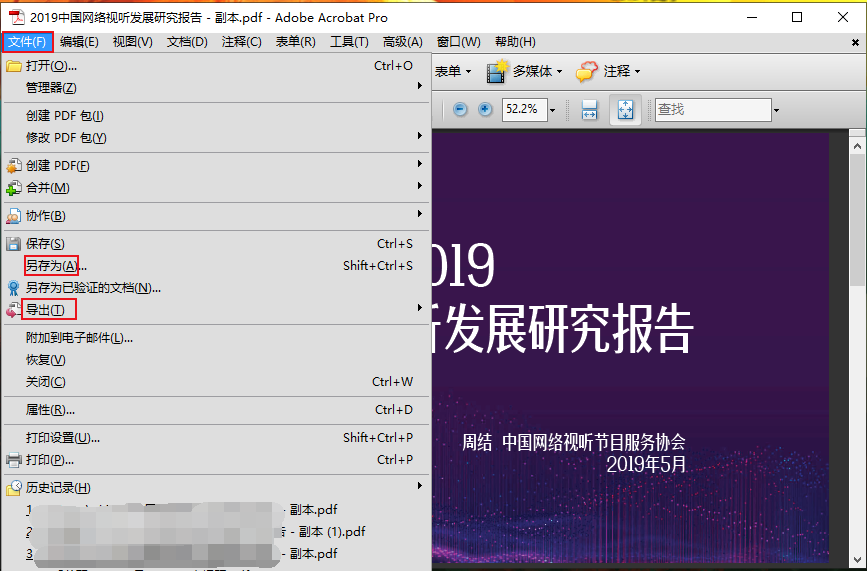
Task: Open the 注释(C) menu
Action: pos(242,42)
